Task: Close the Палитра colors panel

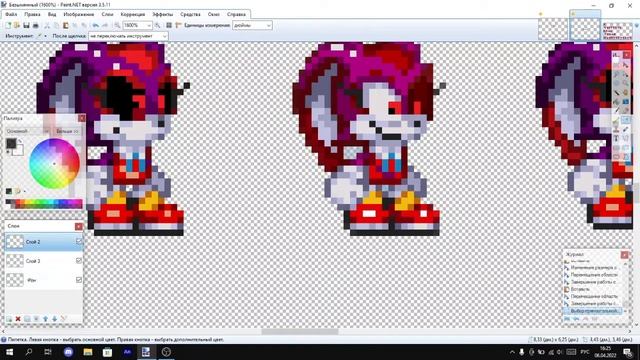Action: pos(82,118)
